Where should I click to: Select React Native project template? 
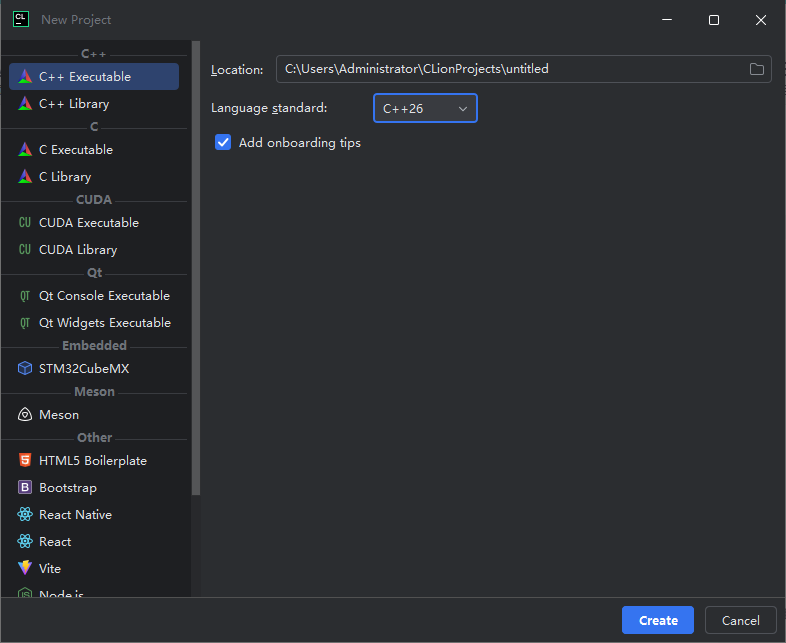coord(94,514)
